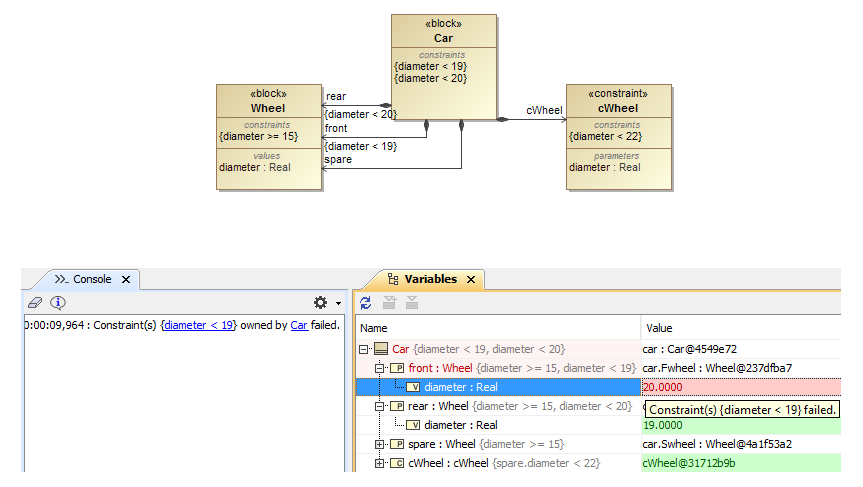Image resolution: width=863 pixels, height=487 pixels.
Task: Click the second Variables toolbar icon
Action: click(x=390, y=302)
